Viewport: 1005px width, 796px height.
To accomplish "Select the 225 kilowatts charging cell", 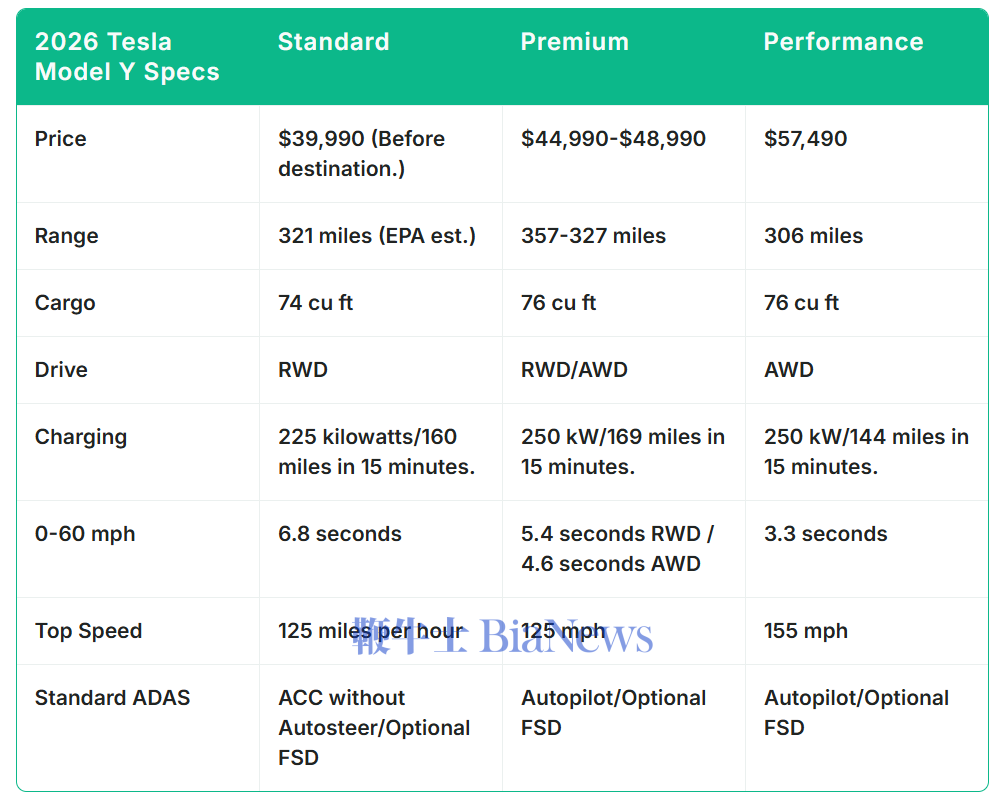I will point(376,452).
